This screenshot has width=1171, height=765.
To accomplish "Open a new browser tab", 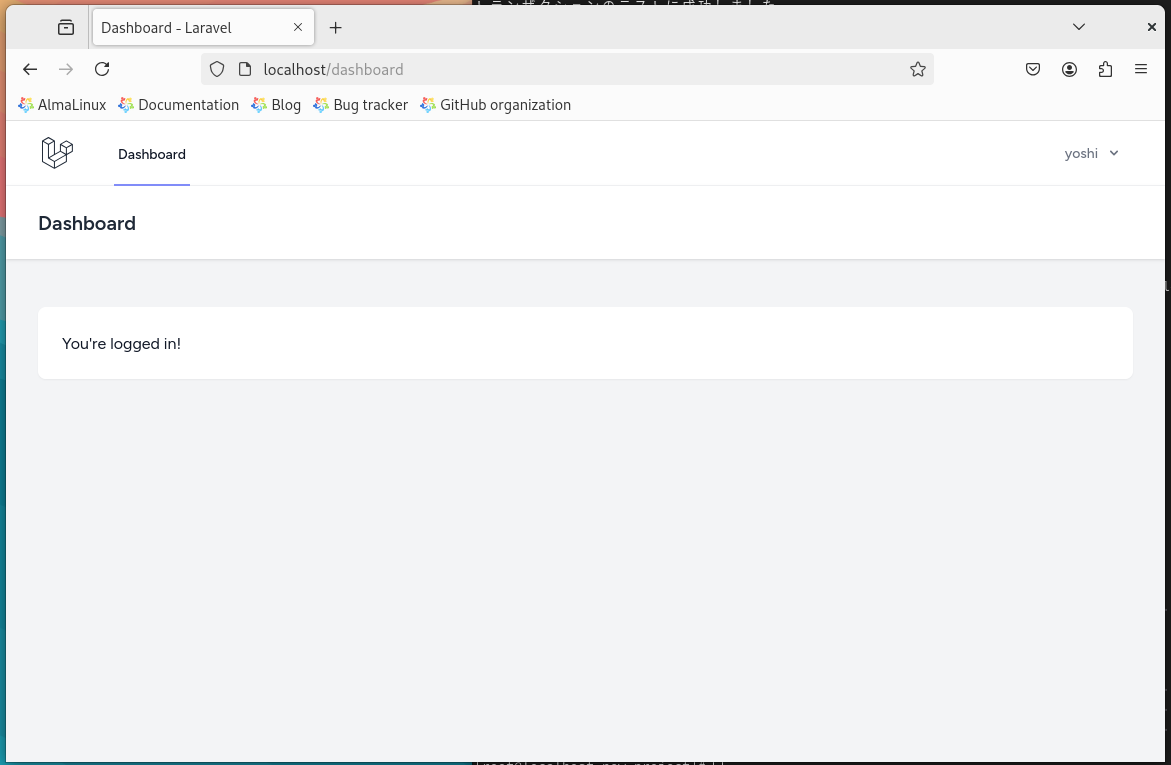I will click(x=336, y=28).
